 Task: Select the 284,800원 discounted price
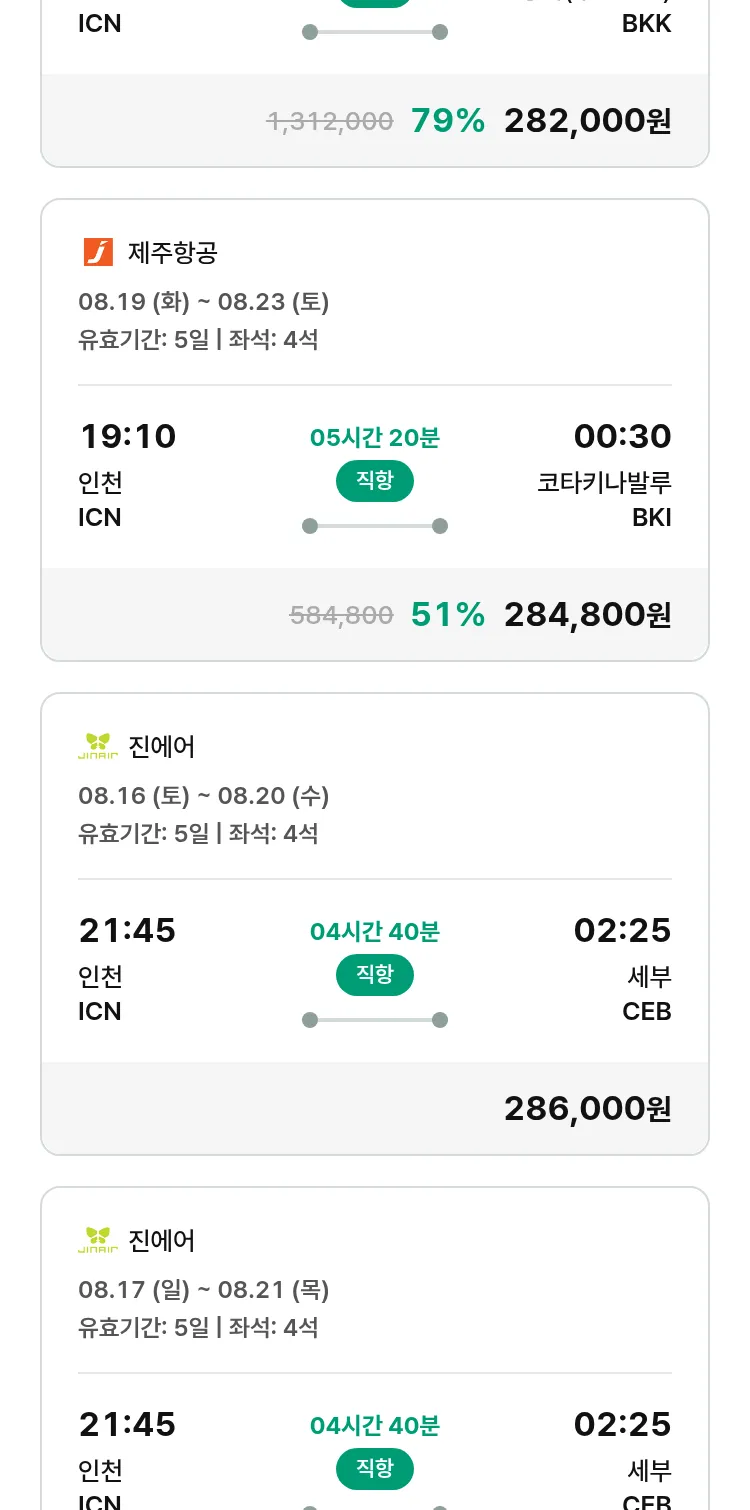pyautogui.click(x=587, y=614)
